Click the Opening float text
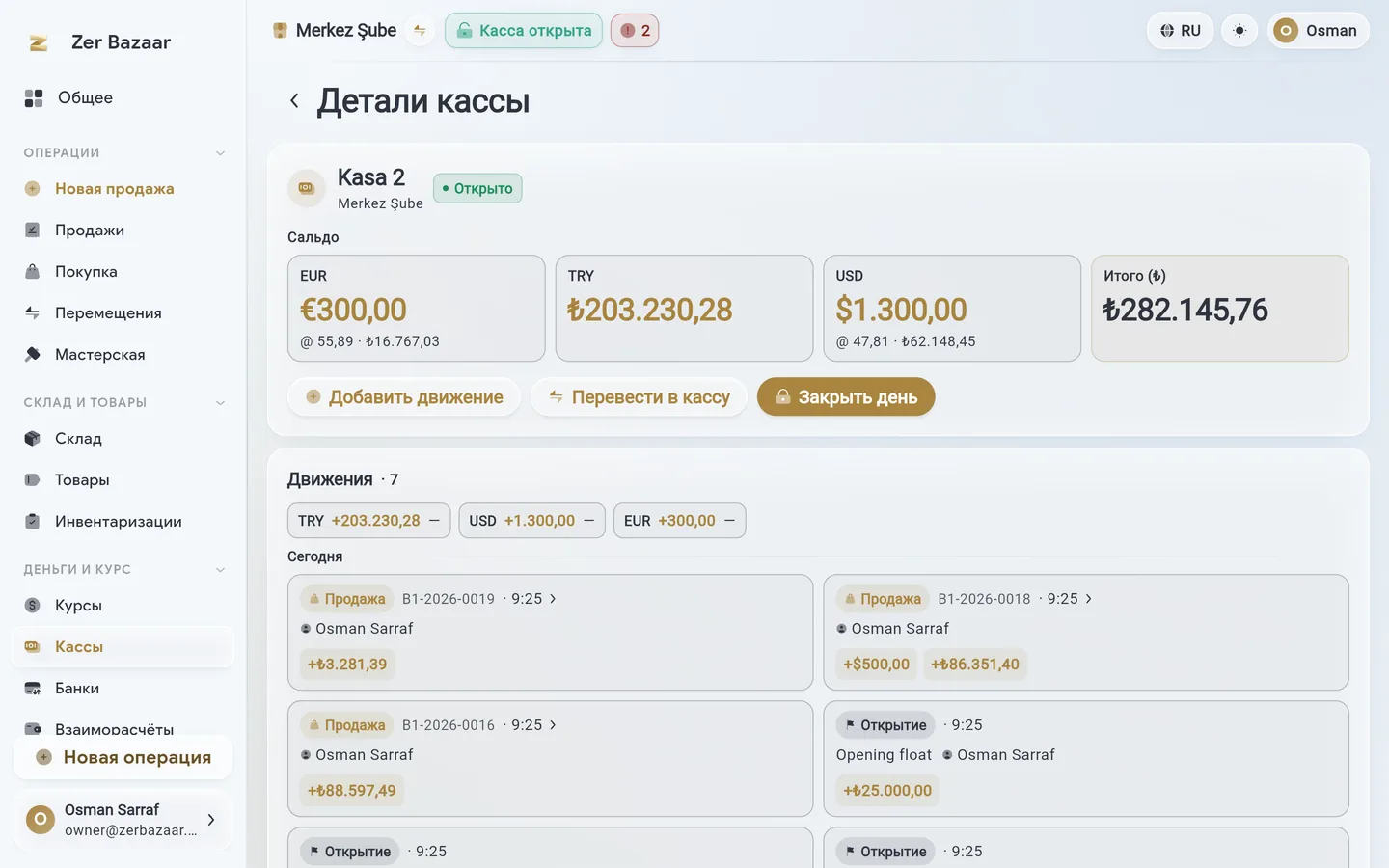This screenshot has width=1389, height=868. [884, 755]
